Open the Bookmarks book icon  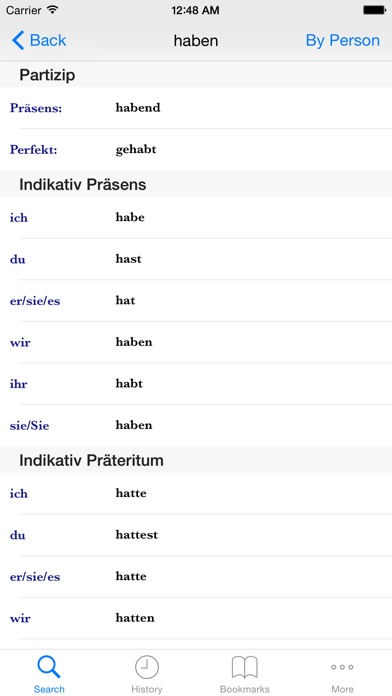pos(245,667)
